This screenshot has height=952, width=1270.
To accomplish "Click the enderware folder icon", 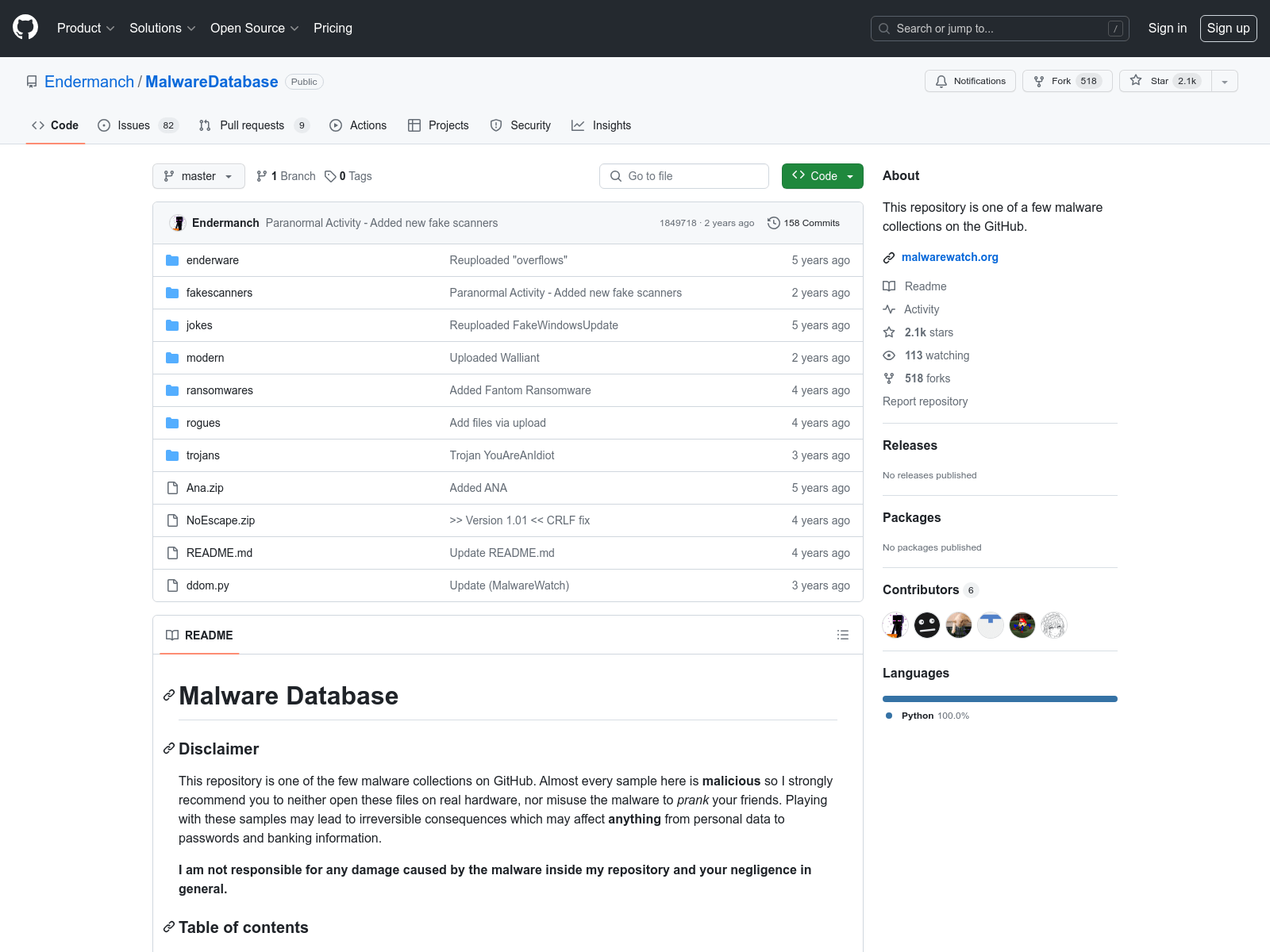I will pyautogui.click(x=172, y=260).
